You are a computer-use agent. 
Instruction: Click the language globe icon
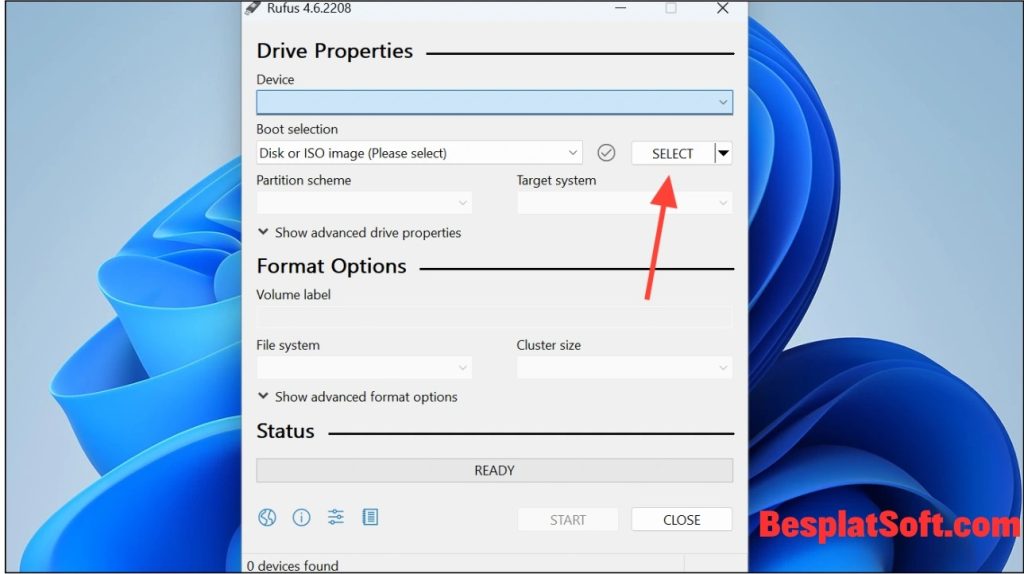point(267,517)
